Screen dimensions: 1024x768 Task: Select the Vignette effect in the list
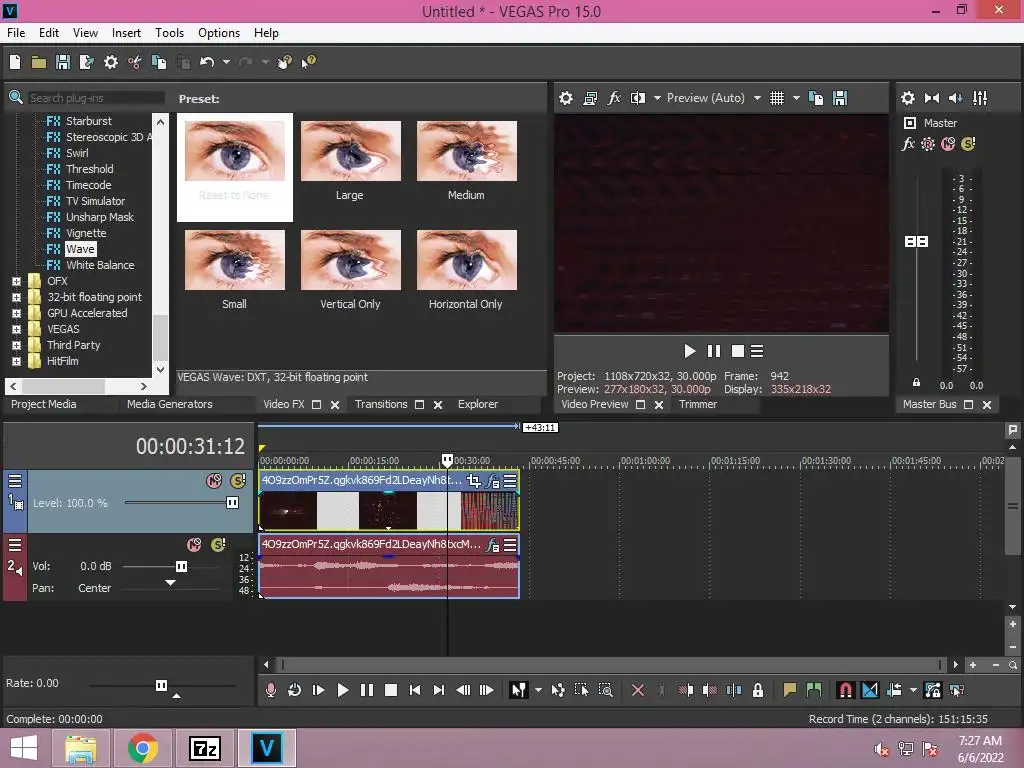(86, 233)
